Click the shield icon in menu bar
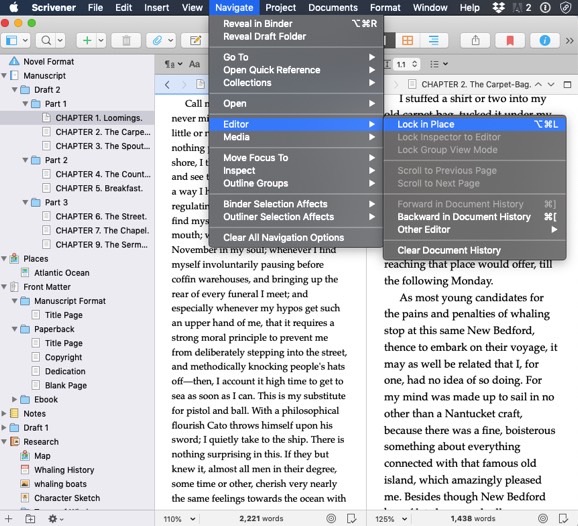Screen dimensions: 578x526 (565, 7)
